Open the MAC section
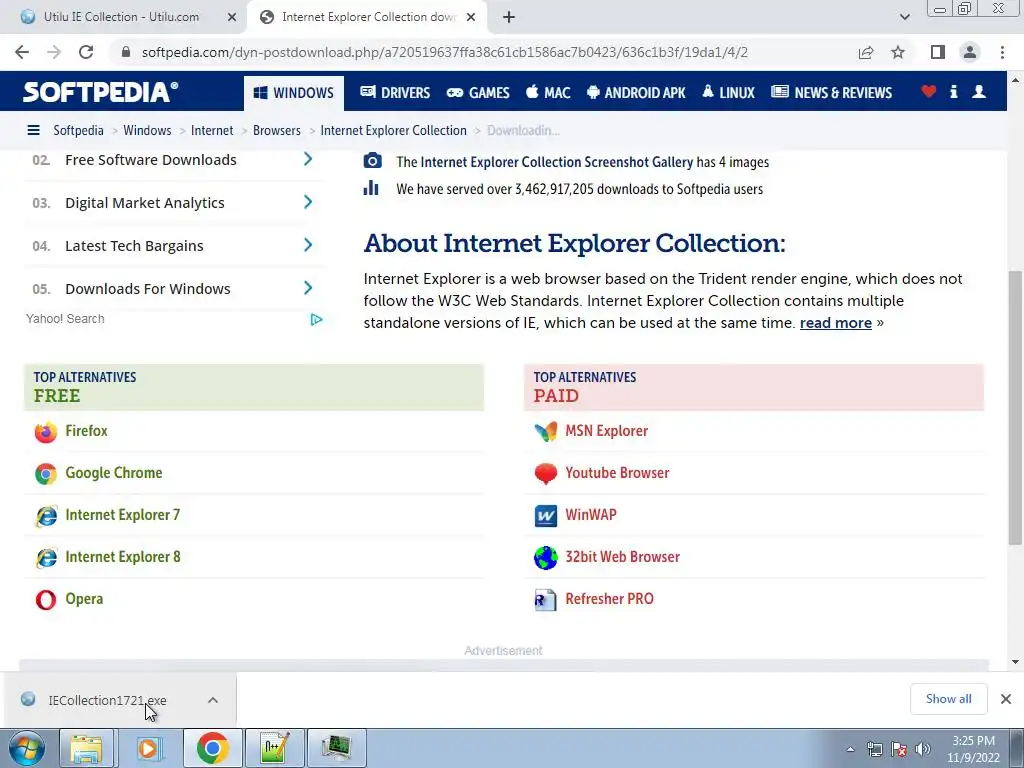Viewport: 1024px width, 768px height. 549,93
